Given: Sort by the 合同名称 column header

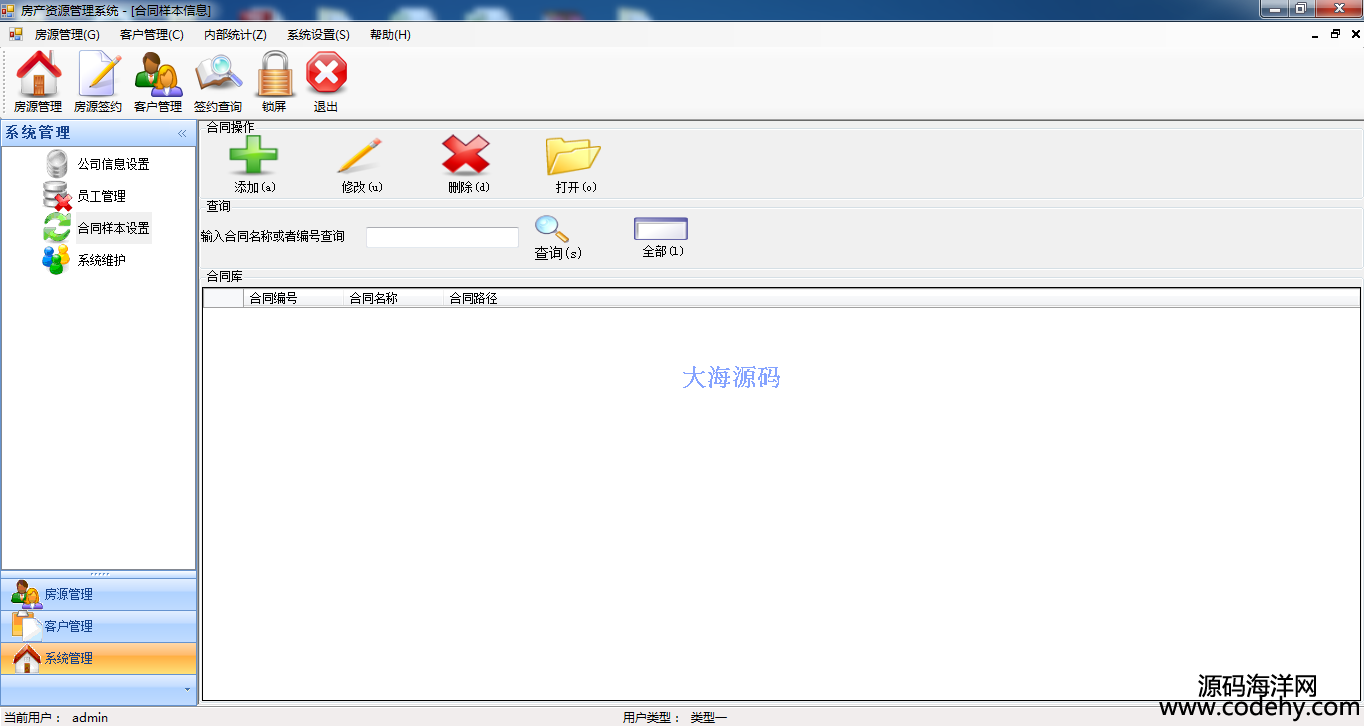Looking at the screenshot, I should click(392, 298).
